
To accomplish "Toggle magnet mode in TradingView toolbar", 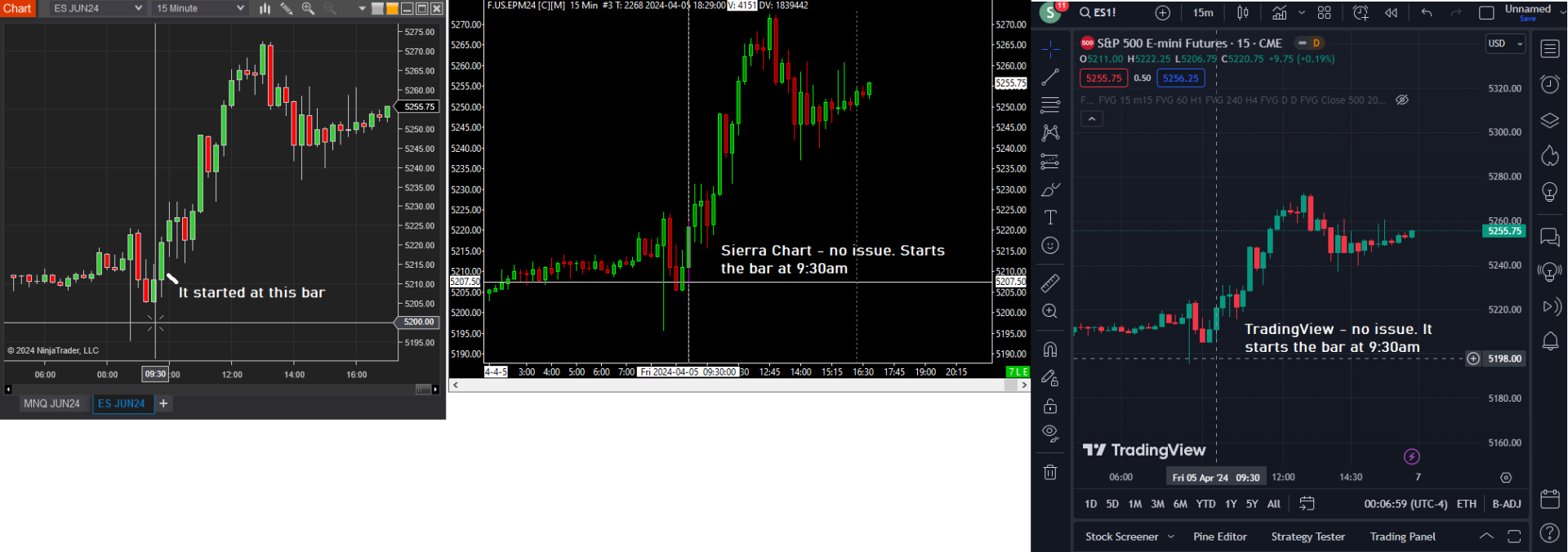I will pos(1050,349).
